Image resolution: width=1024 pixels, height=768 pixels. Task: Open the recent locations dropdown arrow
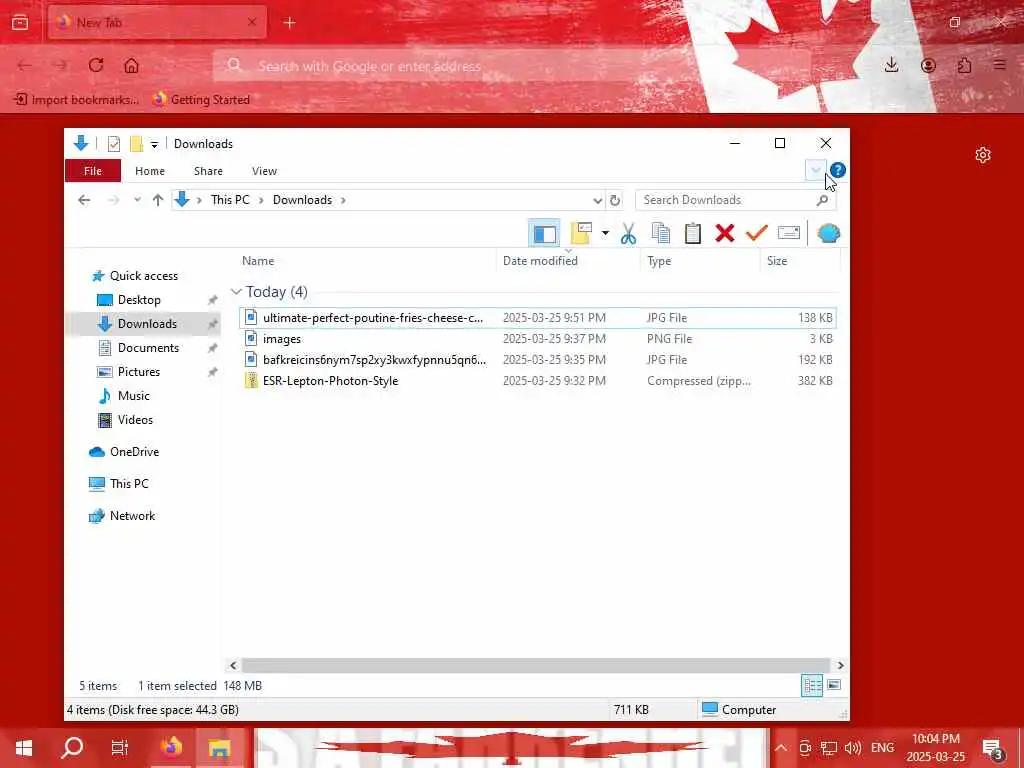(x=137, y=200)
